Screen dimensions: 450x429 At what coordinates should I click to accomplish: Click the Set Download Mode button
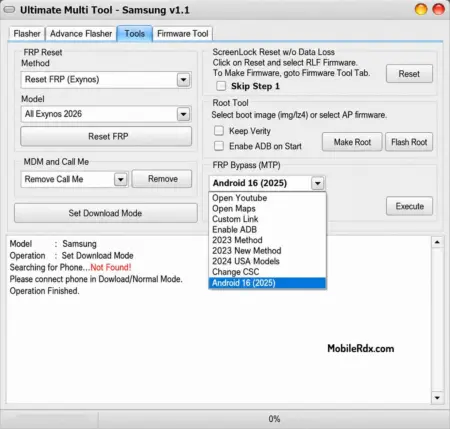(106, 213)
